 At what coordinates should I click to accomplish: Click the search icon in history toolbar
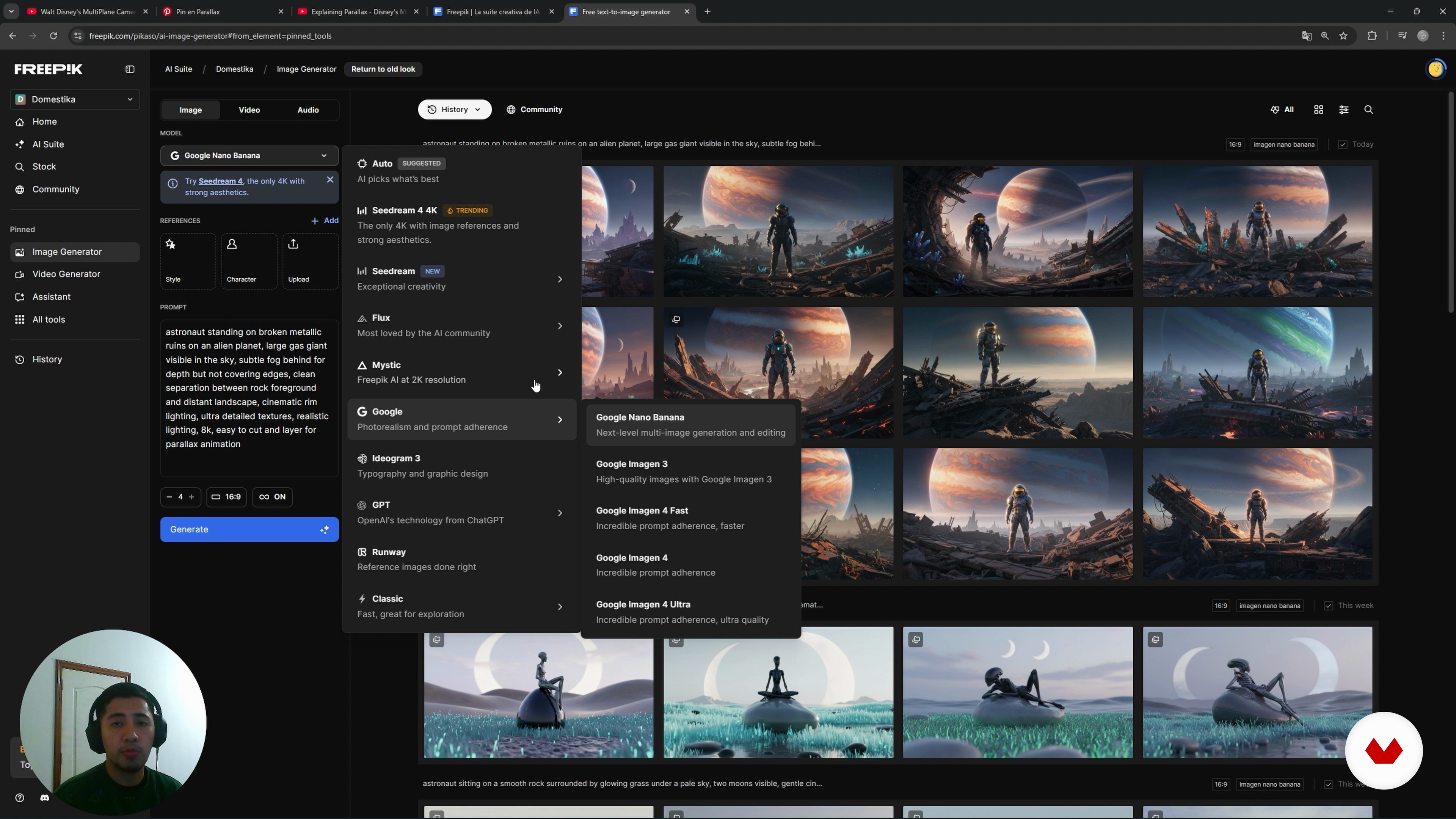coord(1368,110)
